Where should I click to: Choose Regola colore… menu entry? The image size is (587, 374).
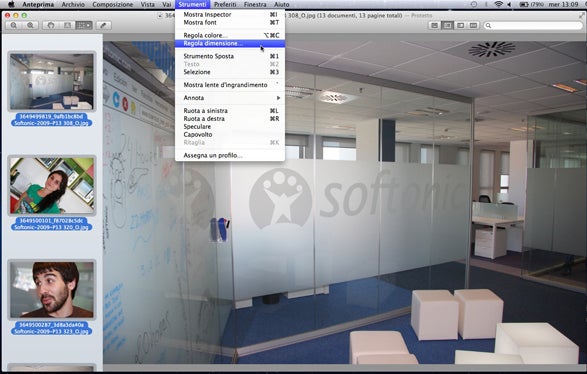click(230, 35)
